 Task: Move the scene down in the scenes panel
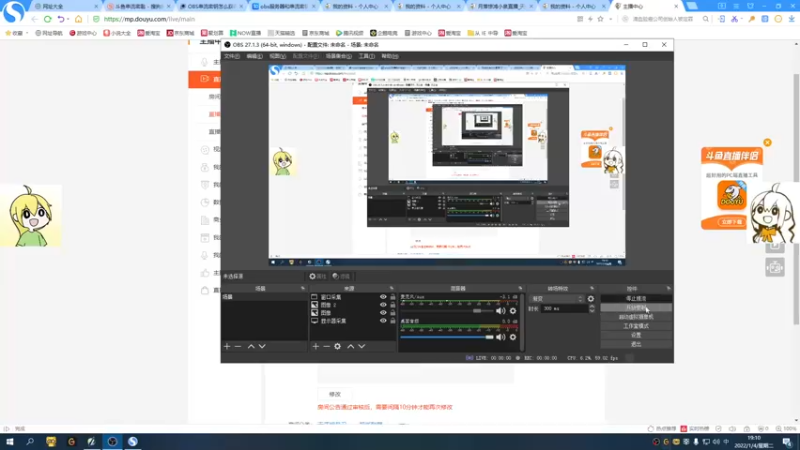pos(262,346)
